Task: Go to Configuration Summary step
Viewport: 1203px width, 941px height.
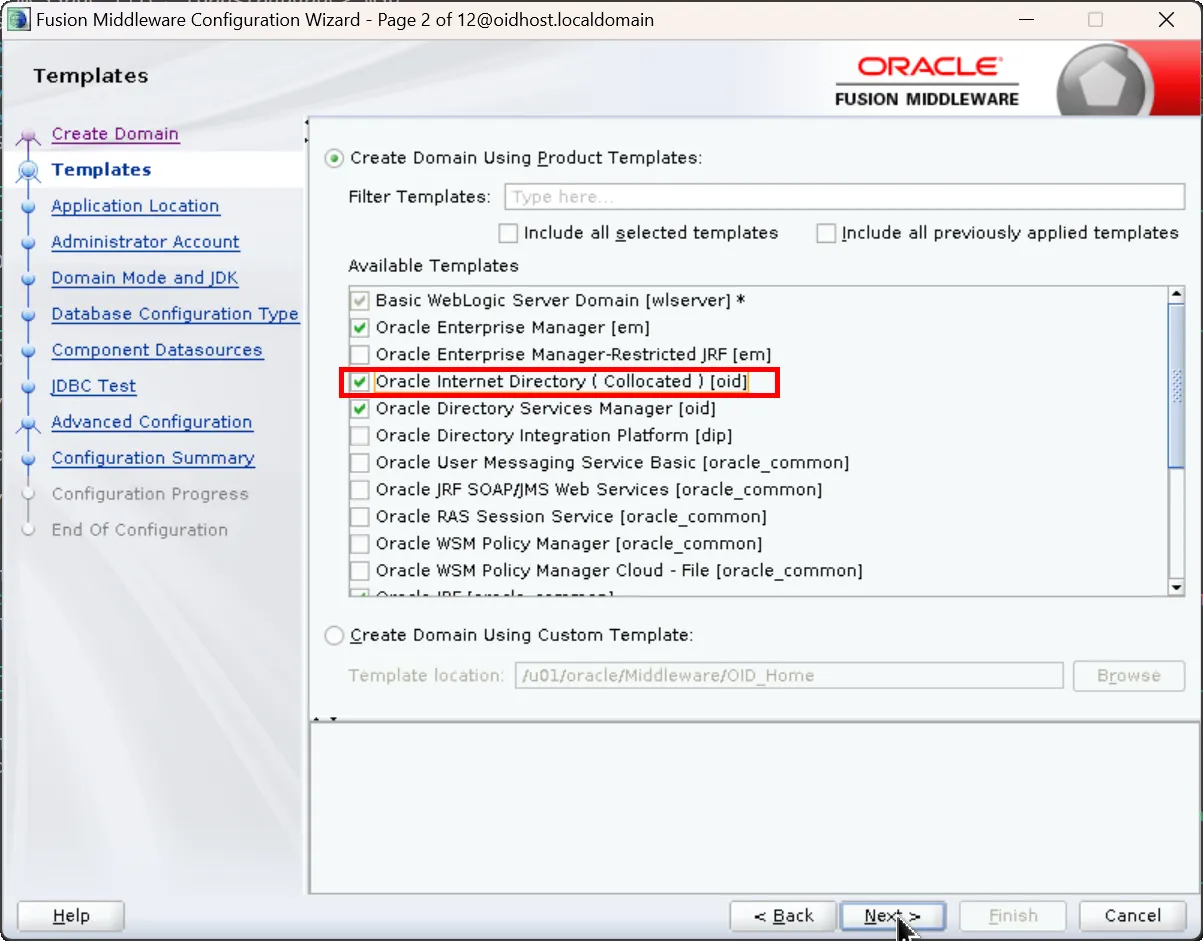Action: click(153, 458)
